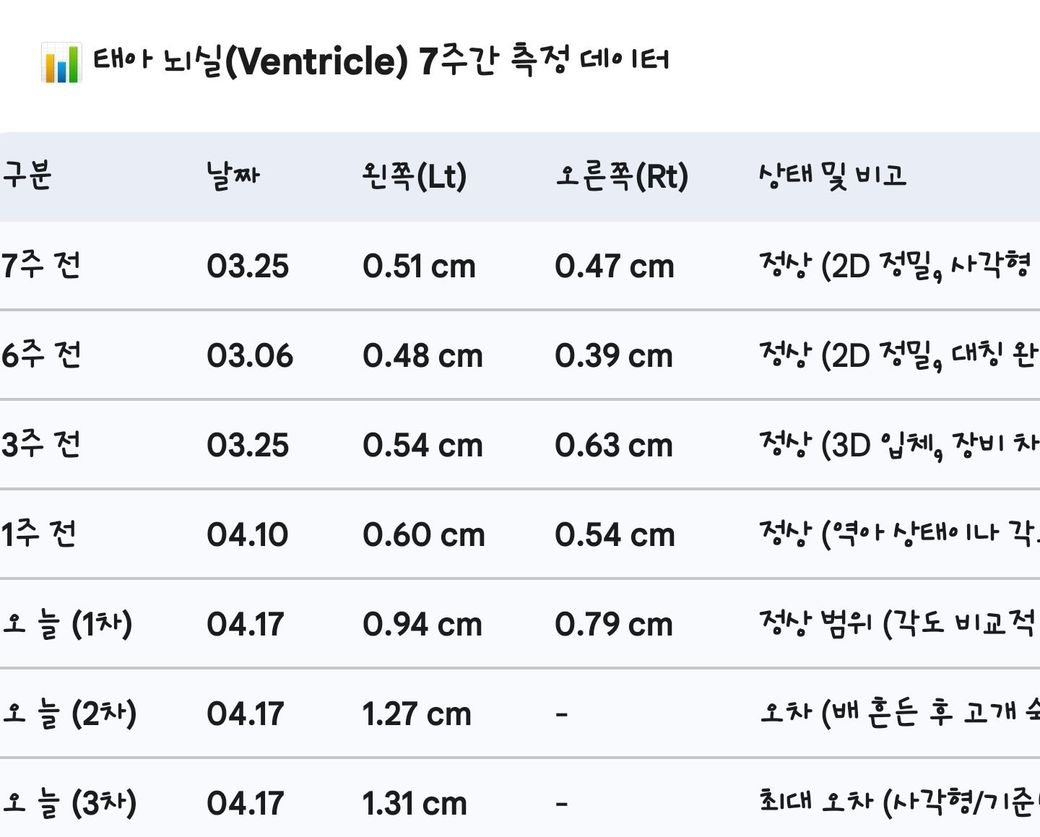The image size is (1040, 837).
Task: Select the 상태 및 비고 column header
Action: coord(832,177)
